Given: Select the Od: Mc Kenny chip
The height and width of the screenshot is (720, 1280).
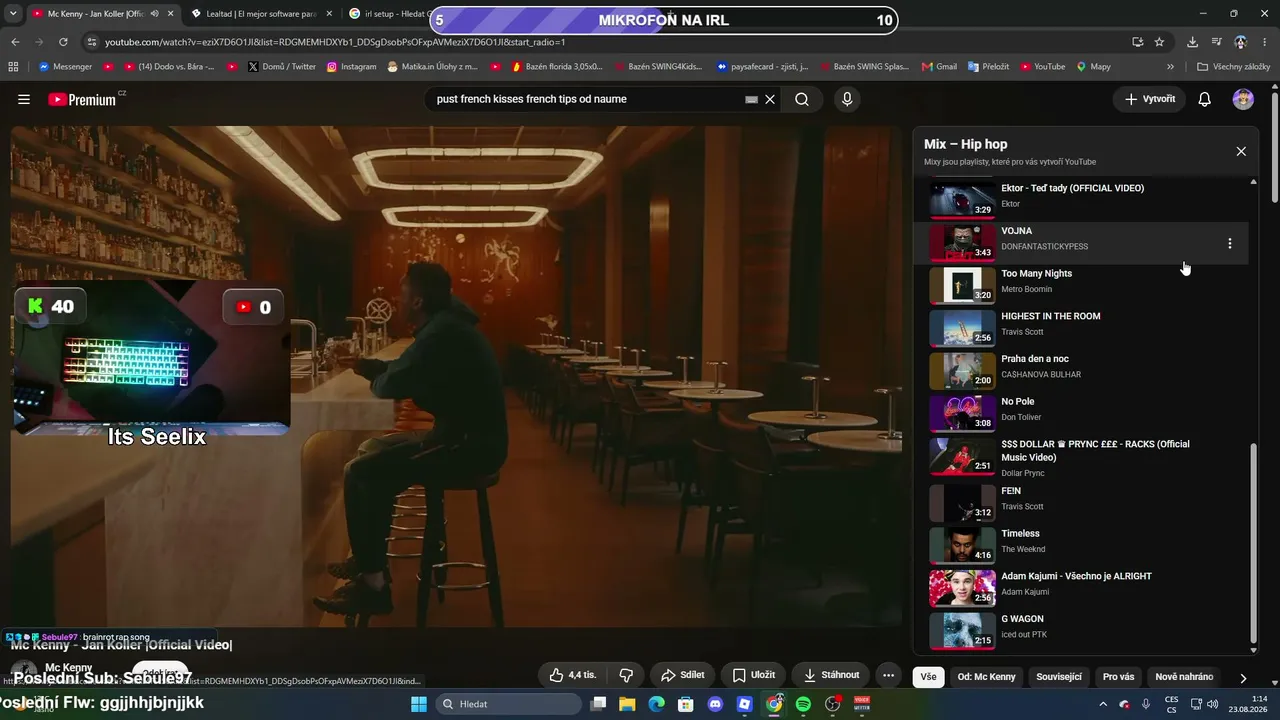Looking at the screenshot, I should click(986, 677).
